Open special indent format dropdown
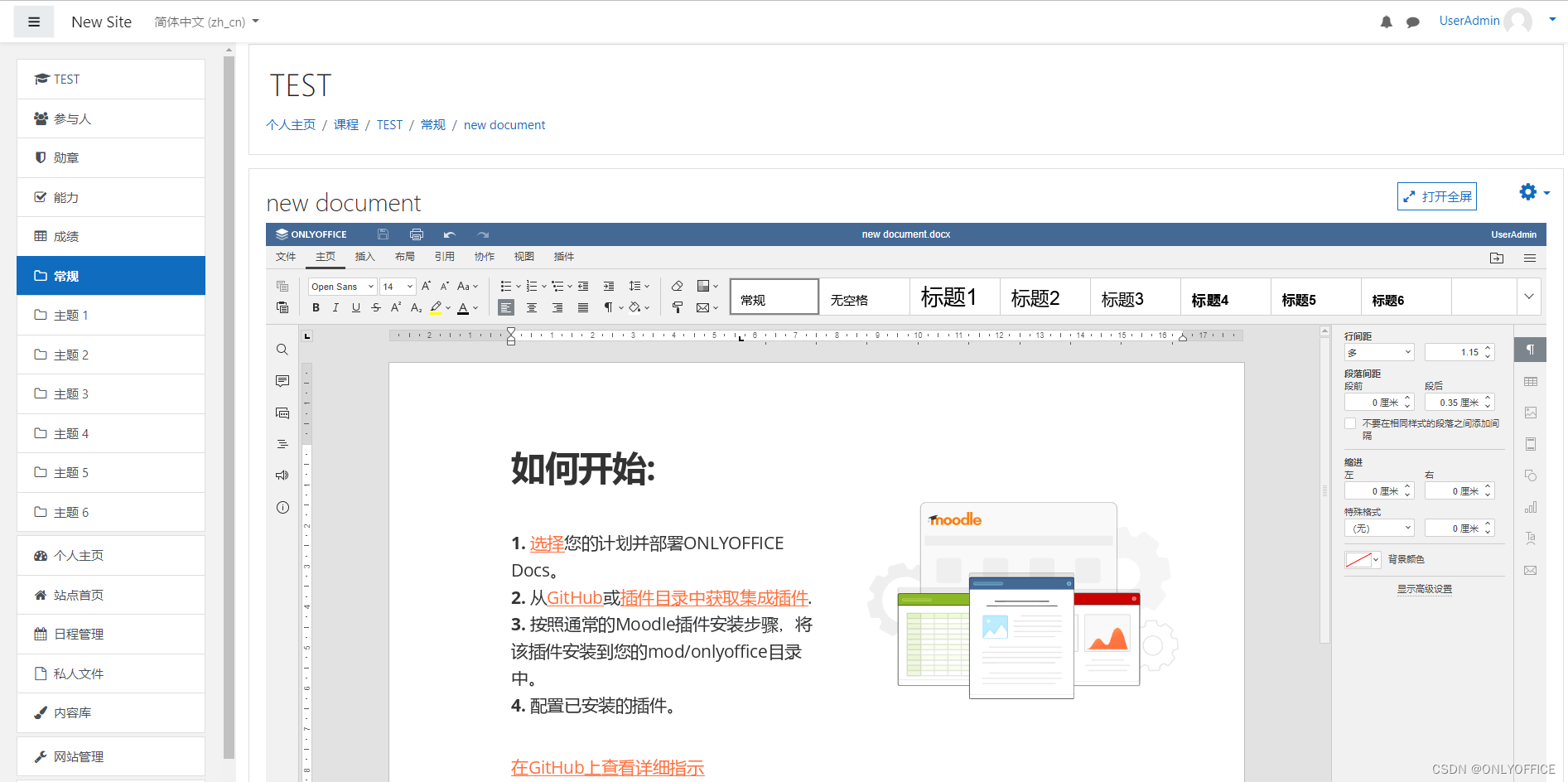 click(x=1378, y=528)
